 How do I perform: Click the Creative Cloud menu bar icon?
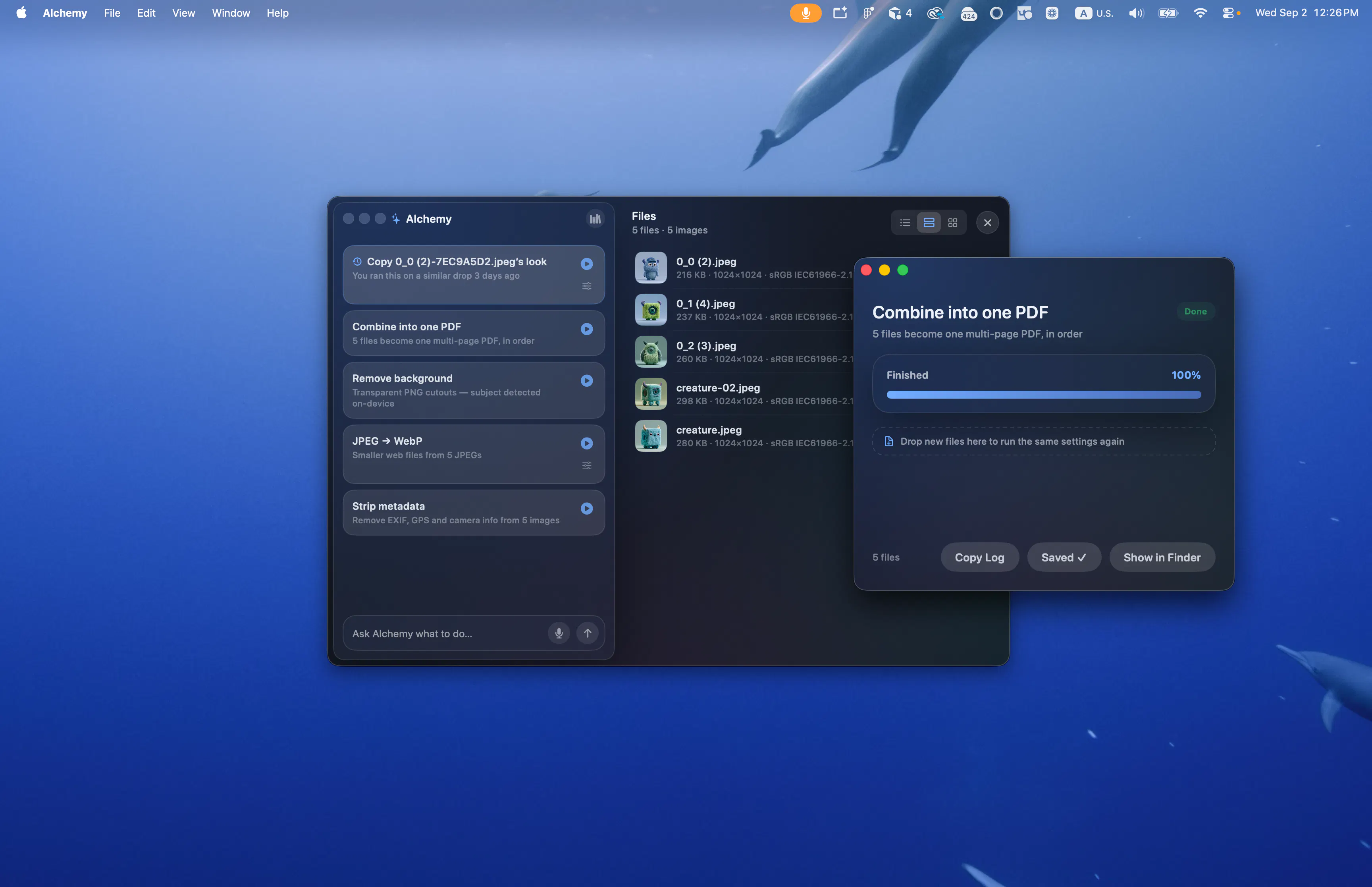click(935, 13)
